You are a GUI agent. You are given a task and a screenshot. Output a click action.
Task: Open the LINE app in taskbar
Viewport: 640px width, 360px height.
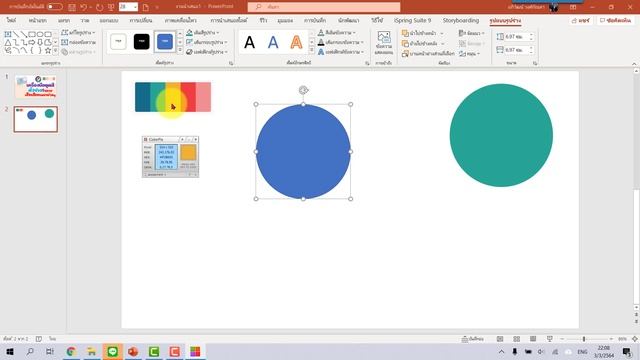pyautogui.click(x=113, y=351)
